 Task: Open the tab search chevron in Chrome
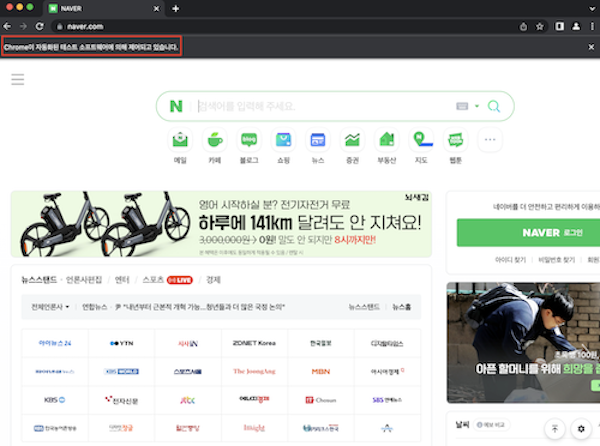point(592,8)
